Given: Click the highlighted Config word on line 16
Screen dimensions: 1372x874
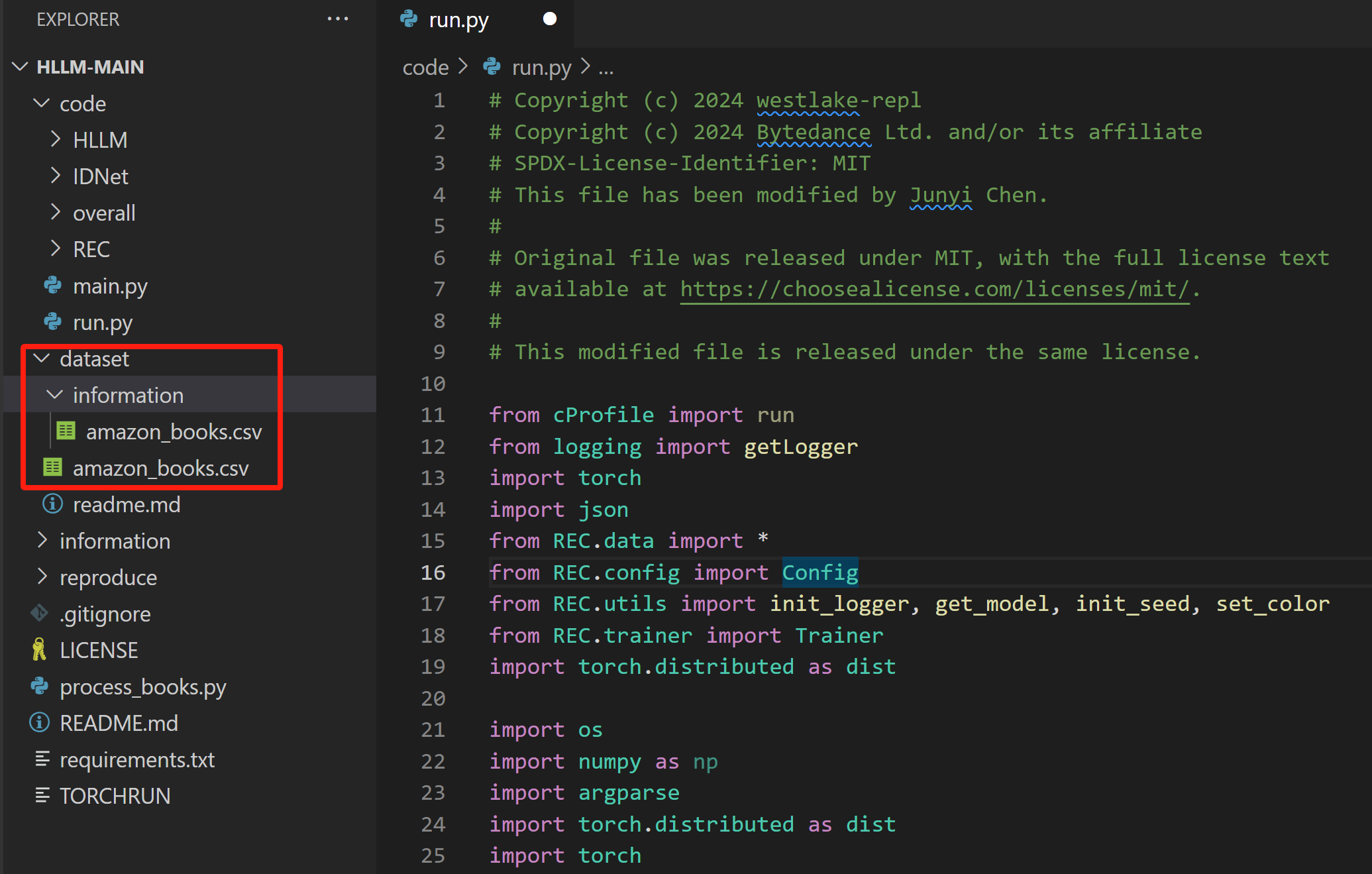Looking at the screenshot, I should click(x=819, y=573).
